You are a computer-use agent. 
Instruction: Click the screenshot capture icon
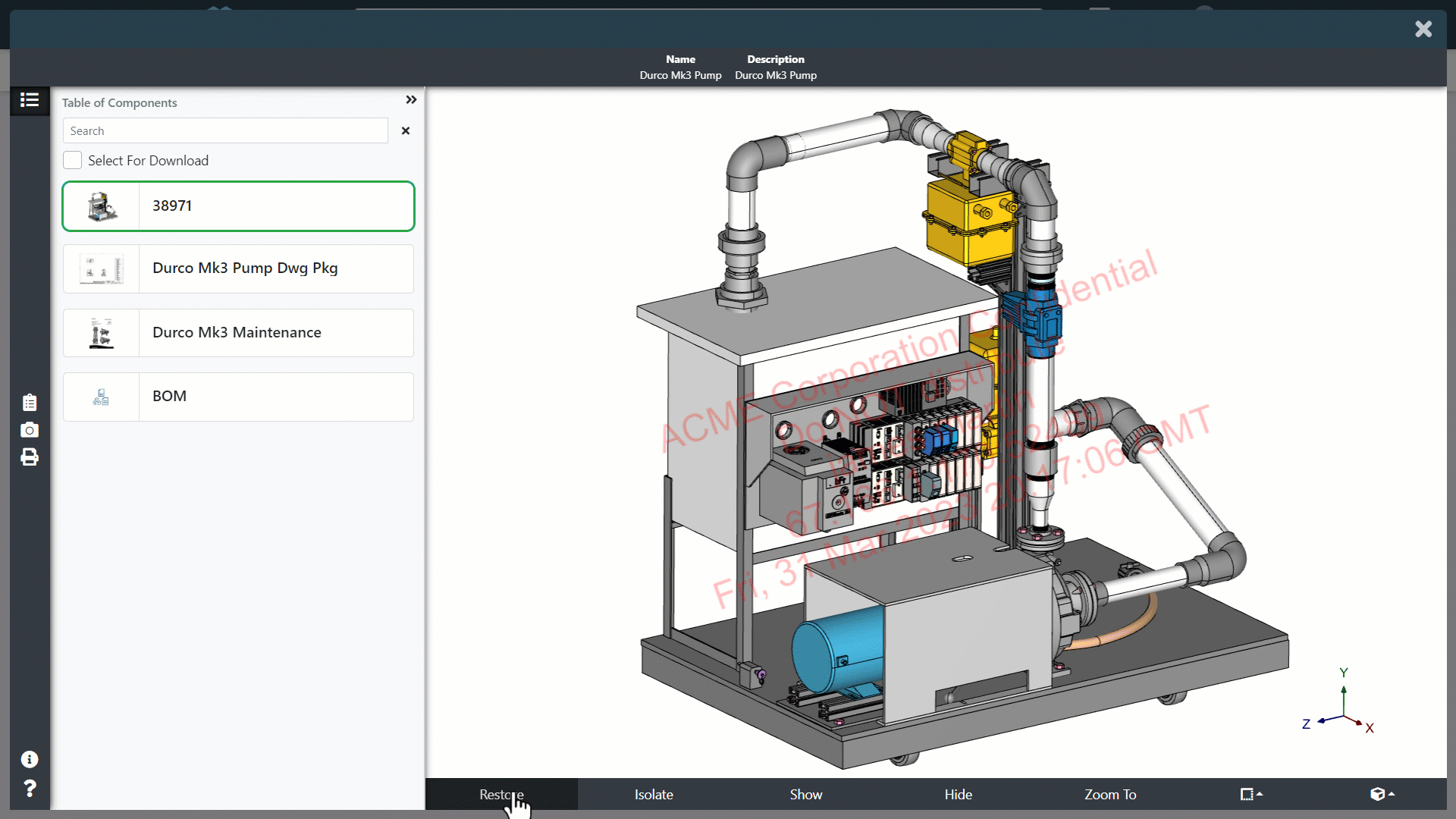[x=29, y=429]
